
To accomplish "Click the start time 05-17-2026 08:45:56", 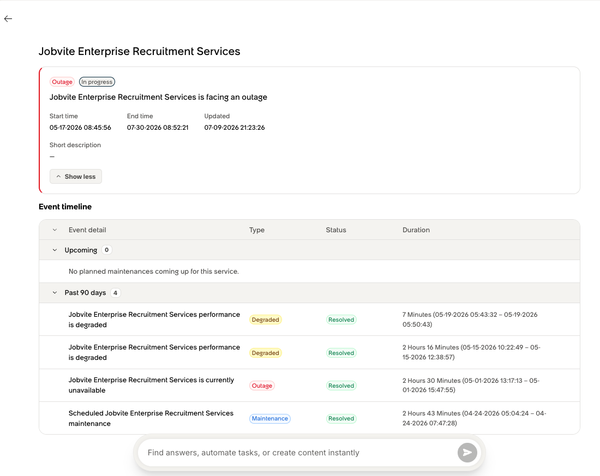I will [80, 127].
